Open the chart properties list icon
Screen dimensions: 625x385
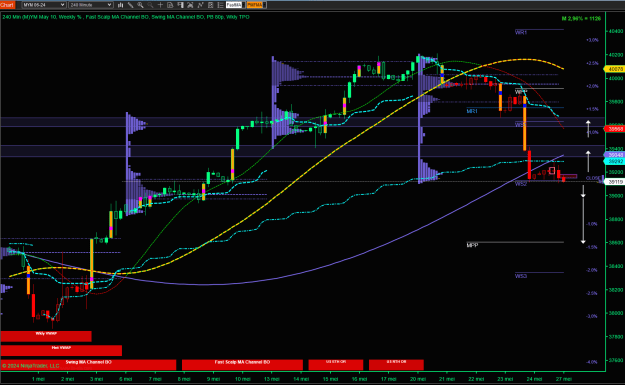(220, 5)
